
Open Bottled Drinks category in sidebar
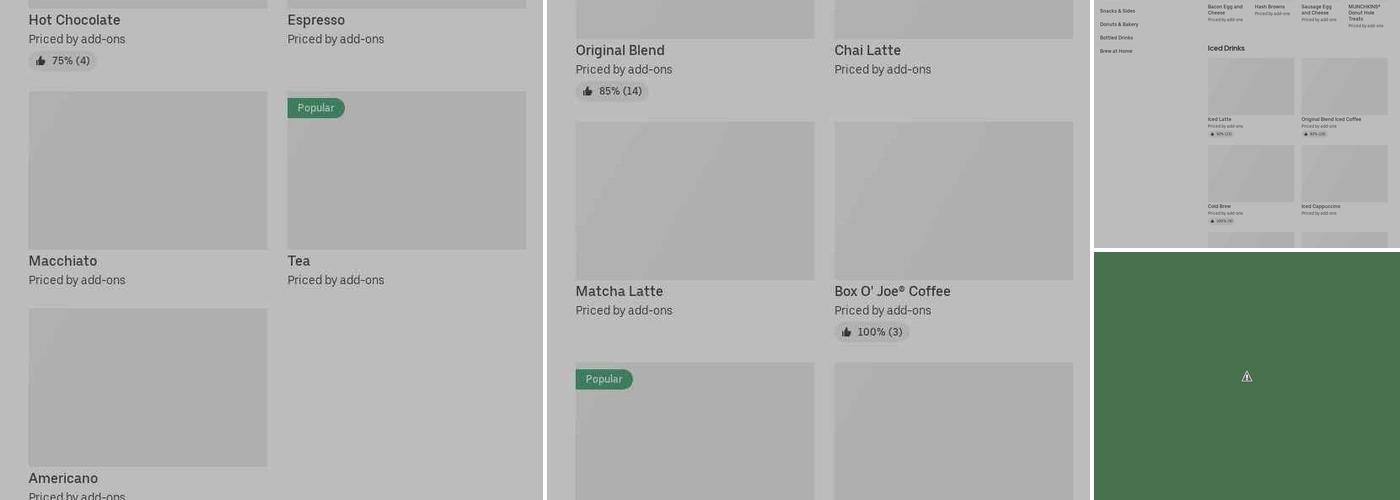pyautogui.click(x=1116, y=38)
